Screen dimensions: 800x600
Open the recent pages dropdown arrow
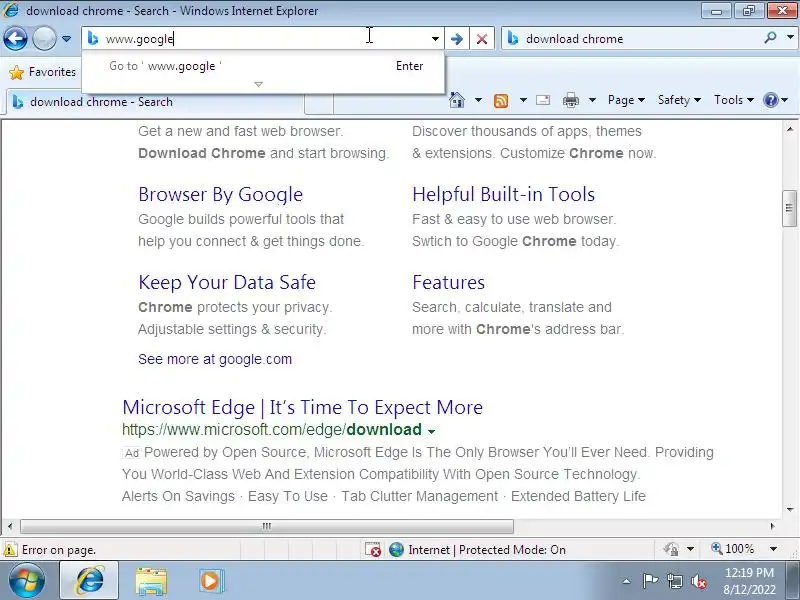(x=66, y=39)
